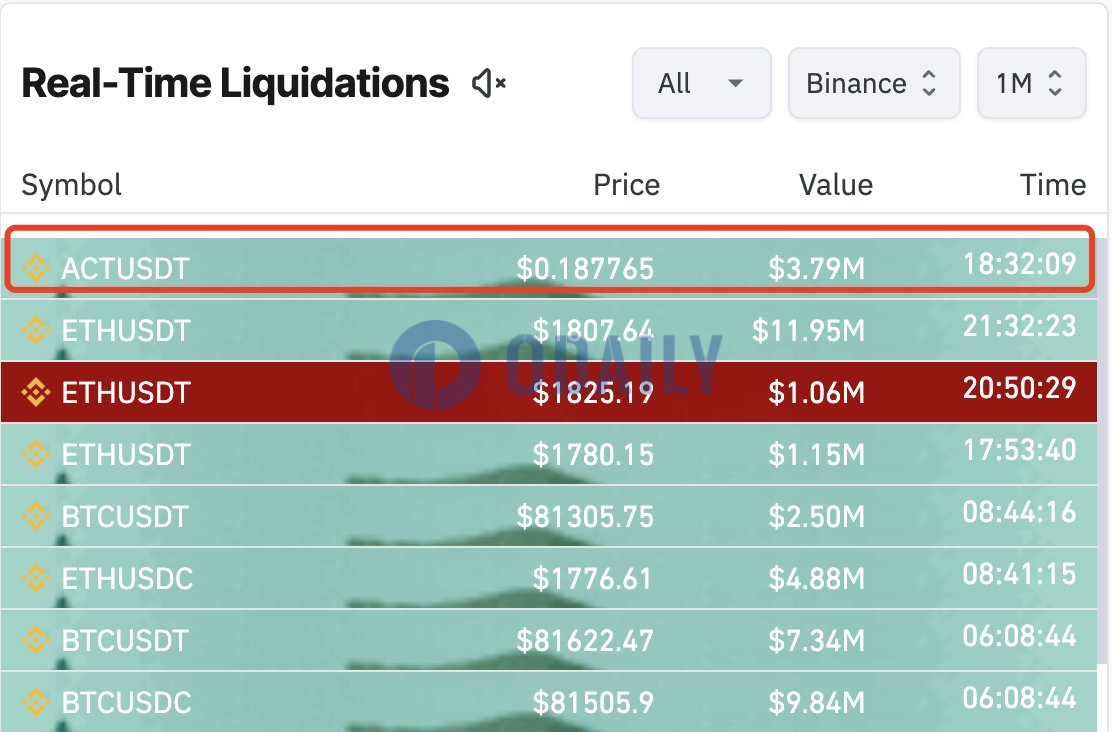Open the 1M threshold selector
This screenshot has width=1112, height=732.
click(1031, 84)
